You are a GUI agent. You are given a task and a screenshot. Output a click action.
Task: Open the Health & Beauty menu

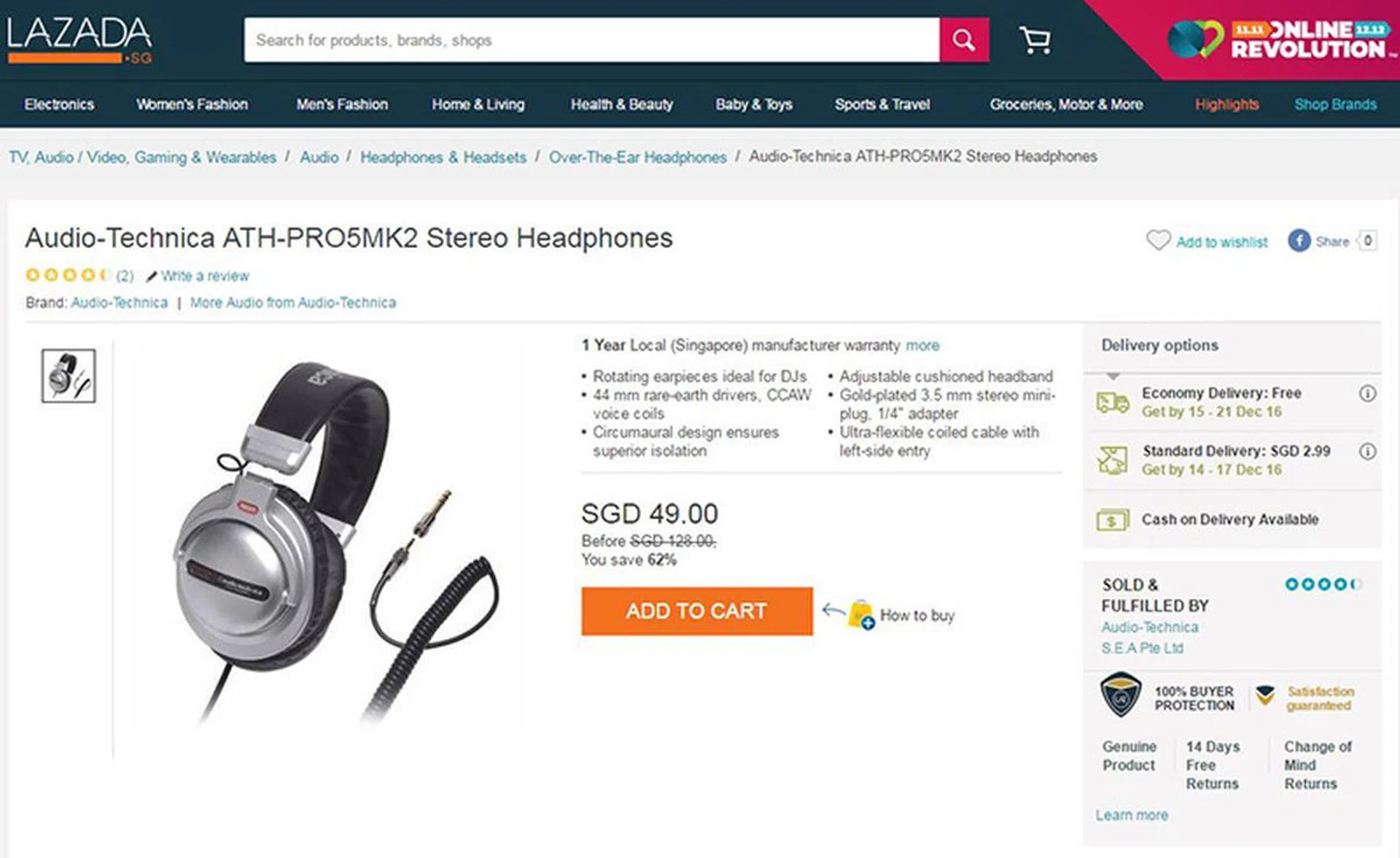click(621, 104)
